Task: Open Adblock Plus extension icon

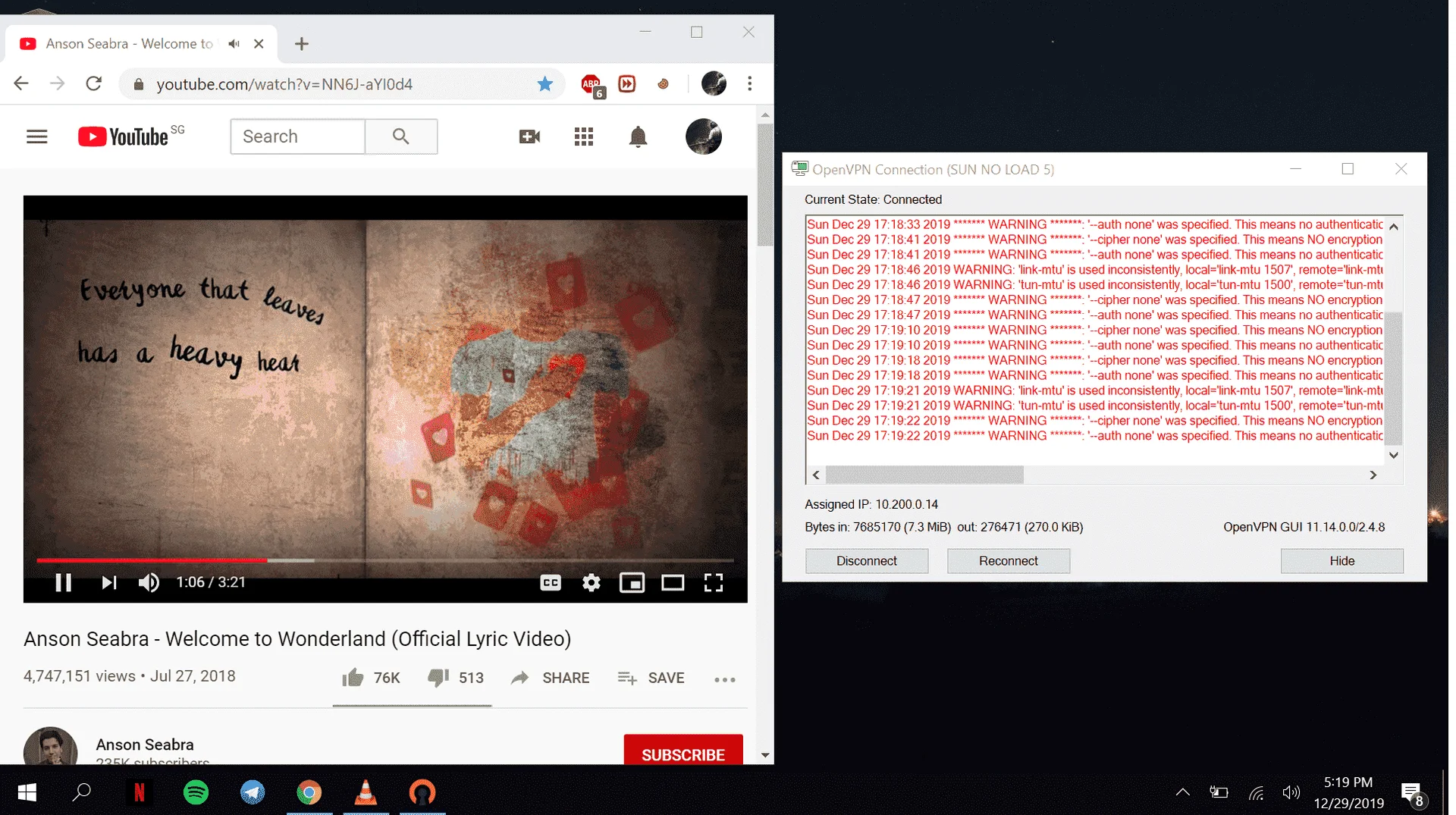Action: click(592, 85)
